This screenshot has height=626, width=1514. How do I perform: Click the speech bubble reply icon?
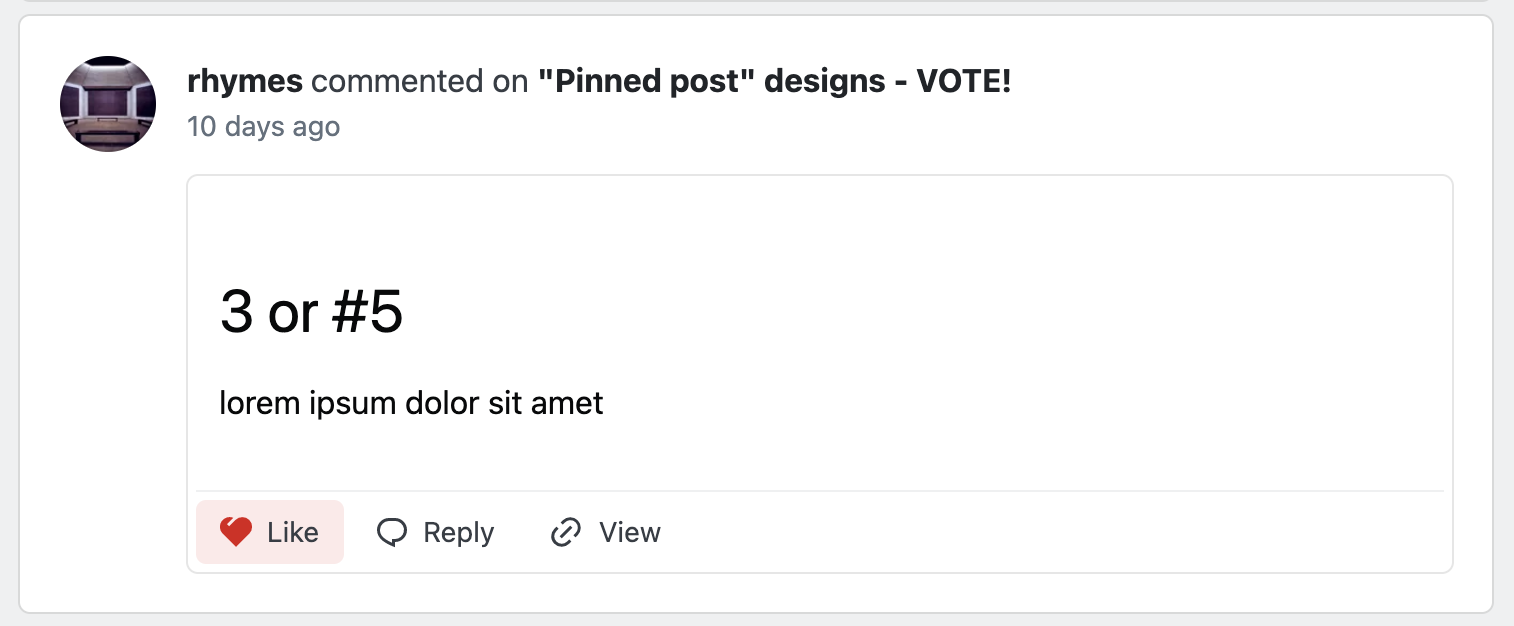[392, 532]
